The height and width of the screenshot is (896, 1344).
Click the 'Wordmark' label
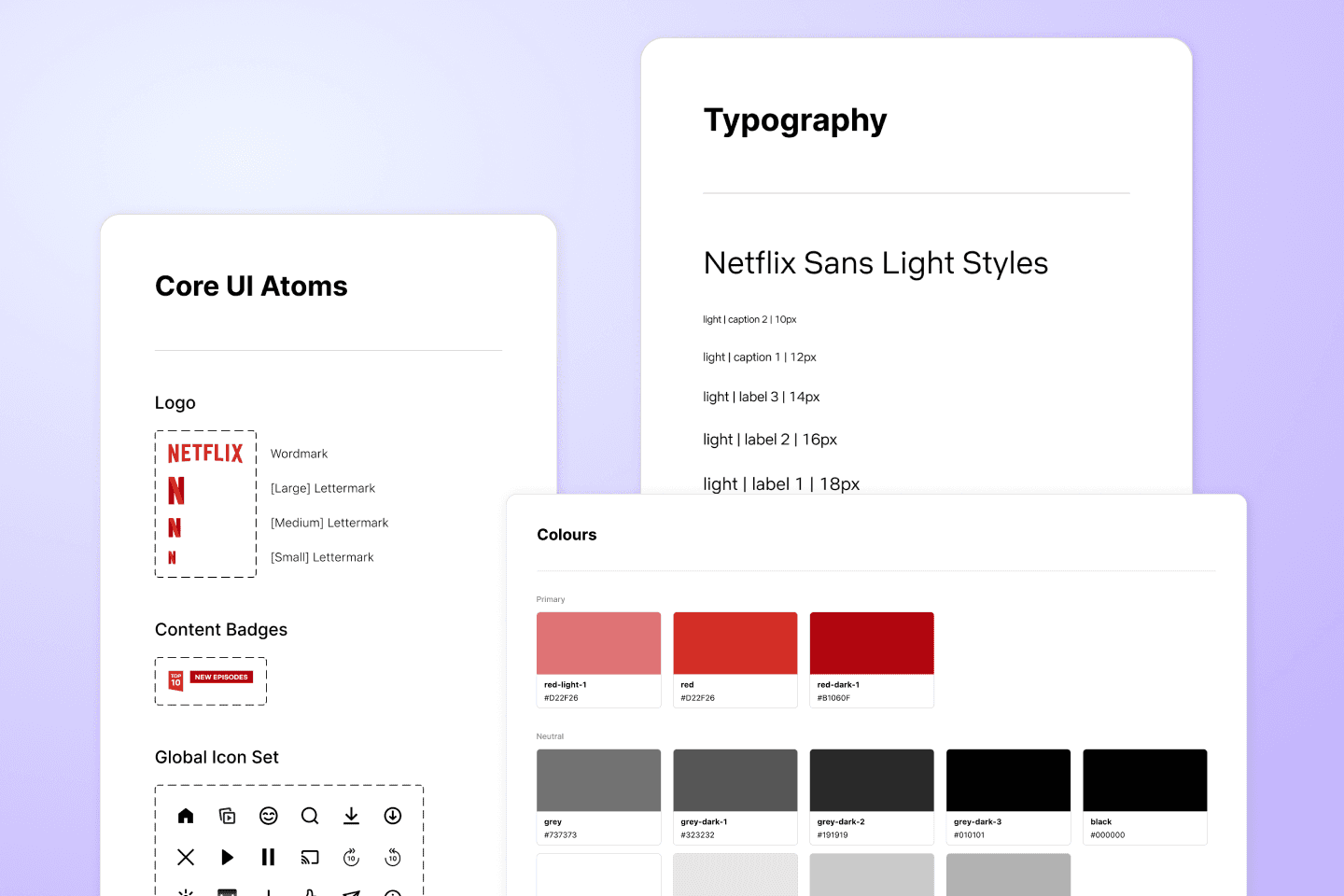pos(299,454)
